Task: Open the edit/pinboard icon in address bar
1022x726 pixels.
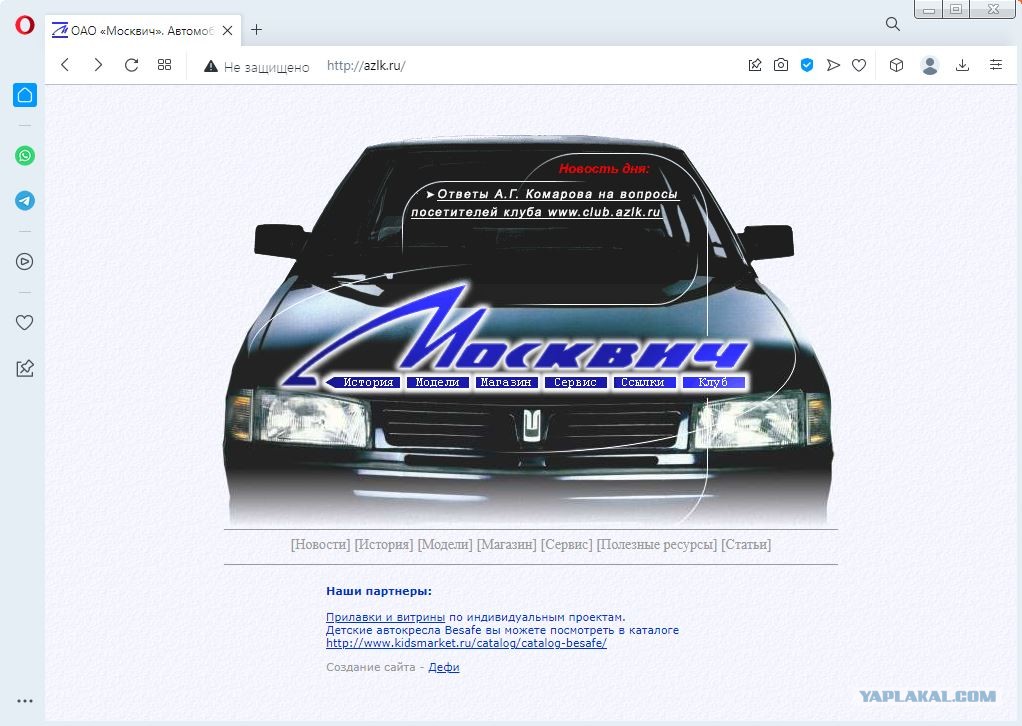Action: tap(755, 65)
